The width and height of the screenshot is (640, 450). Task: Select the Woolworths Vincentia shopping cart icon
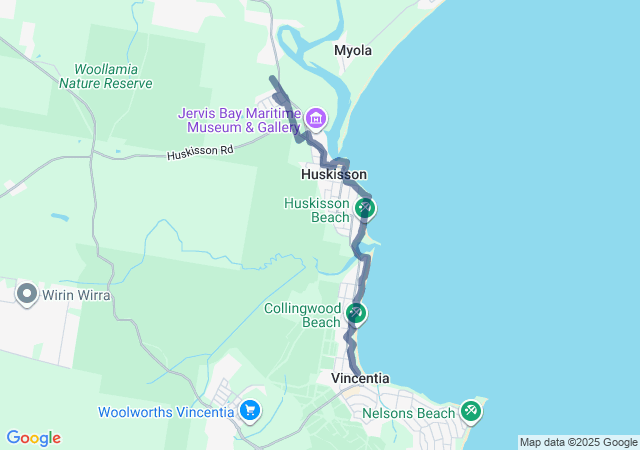click(250, 411)
